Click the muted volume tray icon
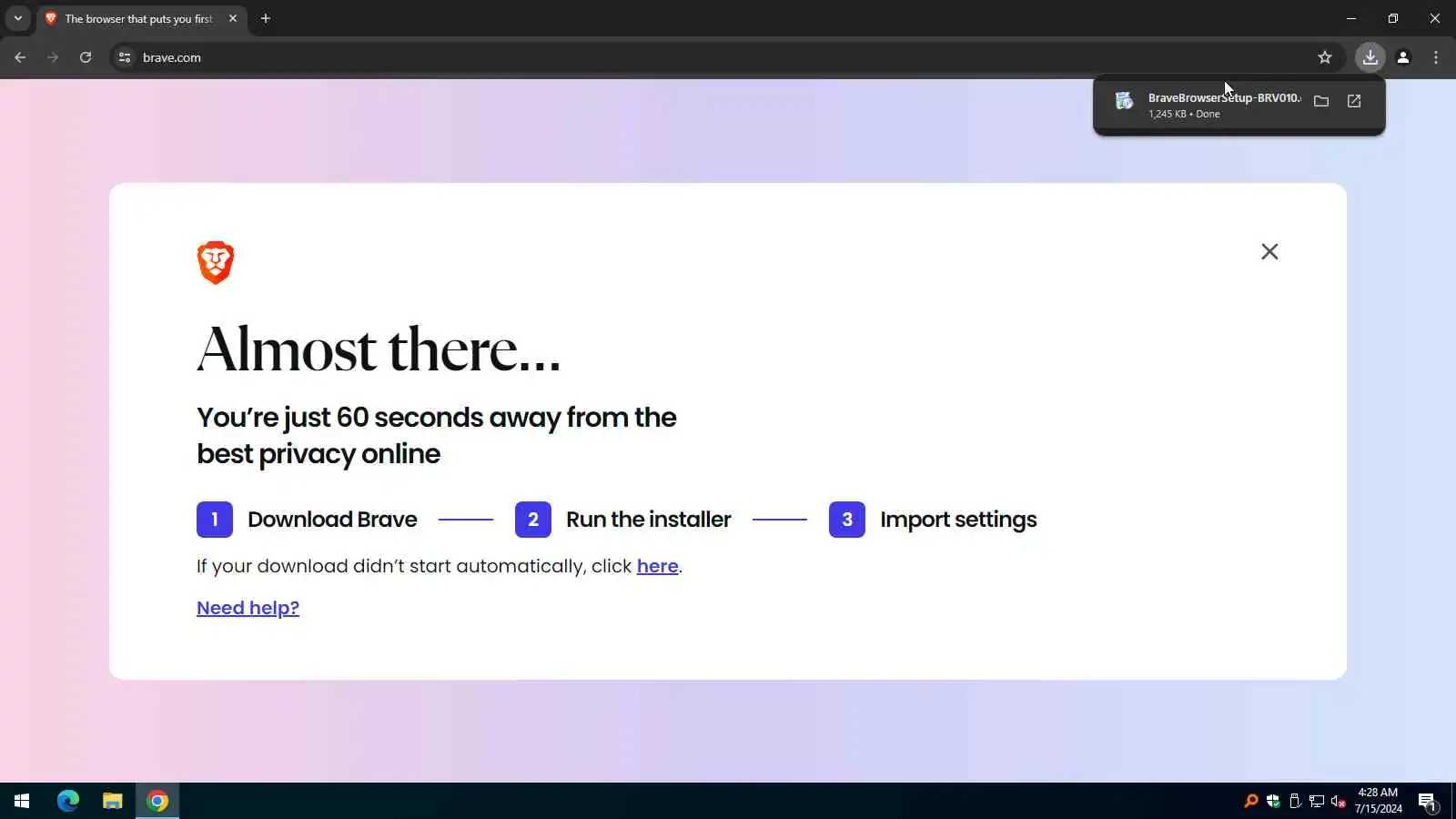Viewport: 1456px width, 819px height. 1339,801
